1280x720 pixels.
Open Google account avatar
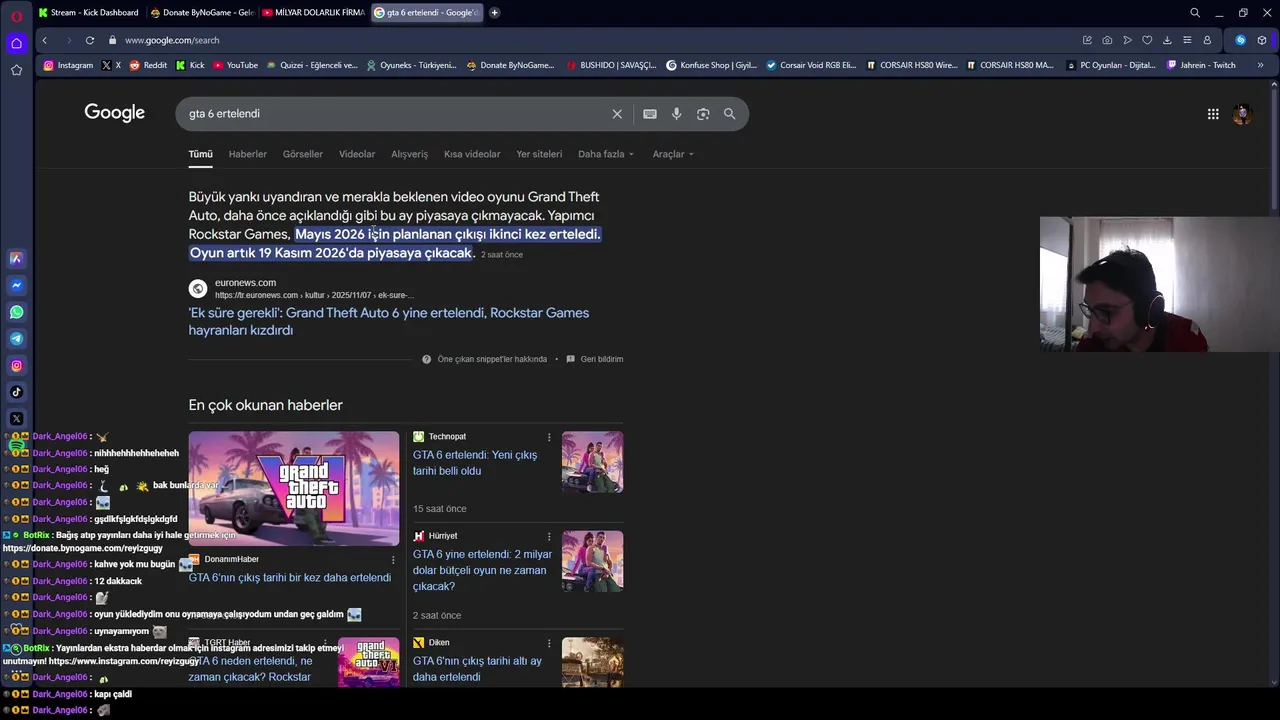(x=1243, y=114)
